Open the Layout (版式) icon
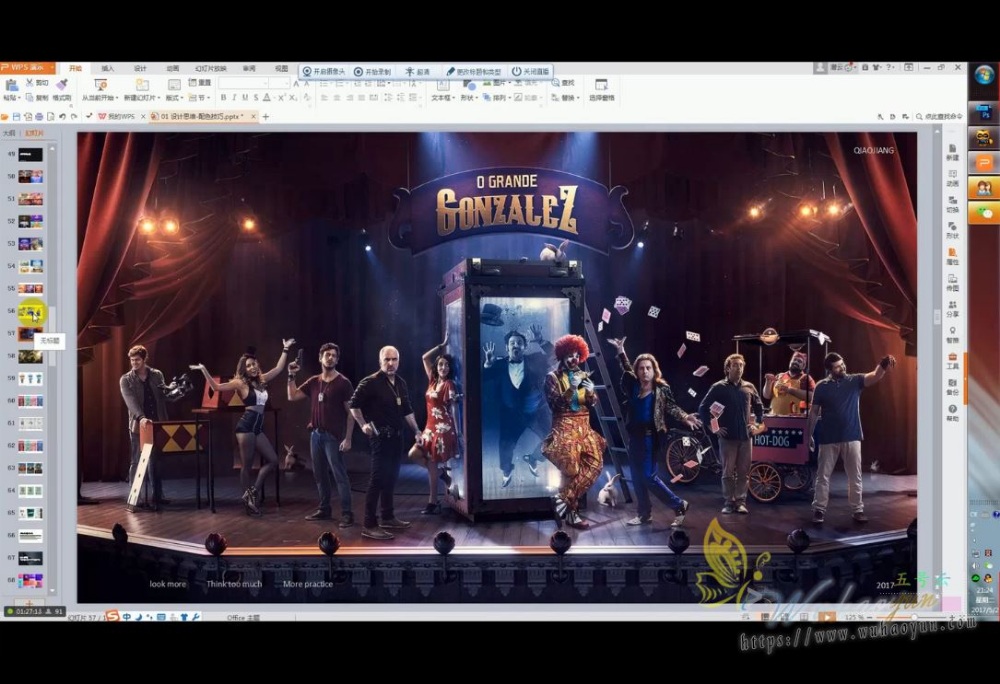This screenshot has height=684, width=1000. [x=173, y=85]
